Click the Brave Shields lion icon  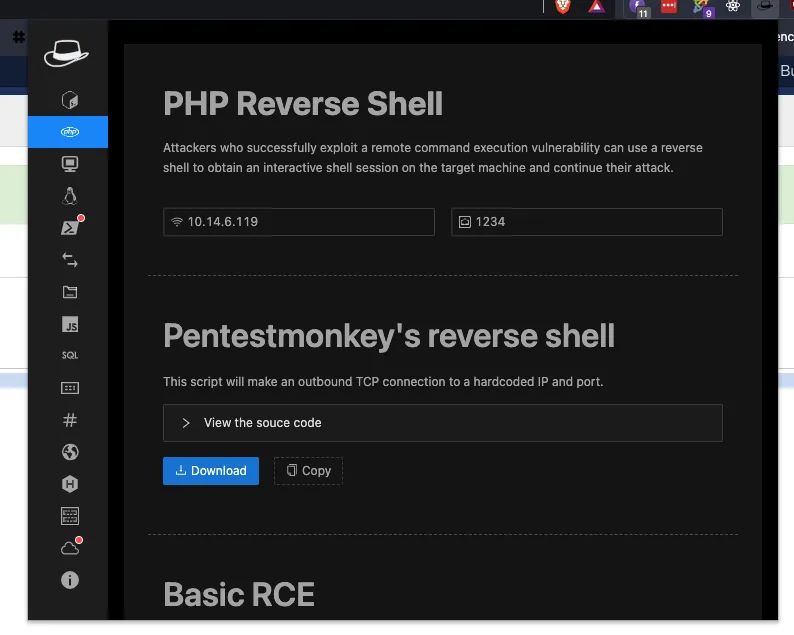click(563, 7)
